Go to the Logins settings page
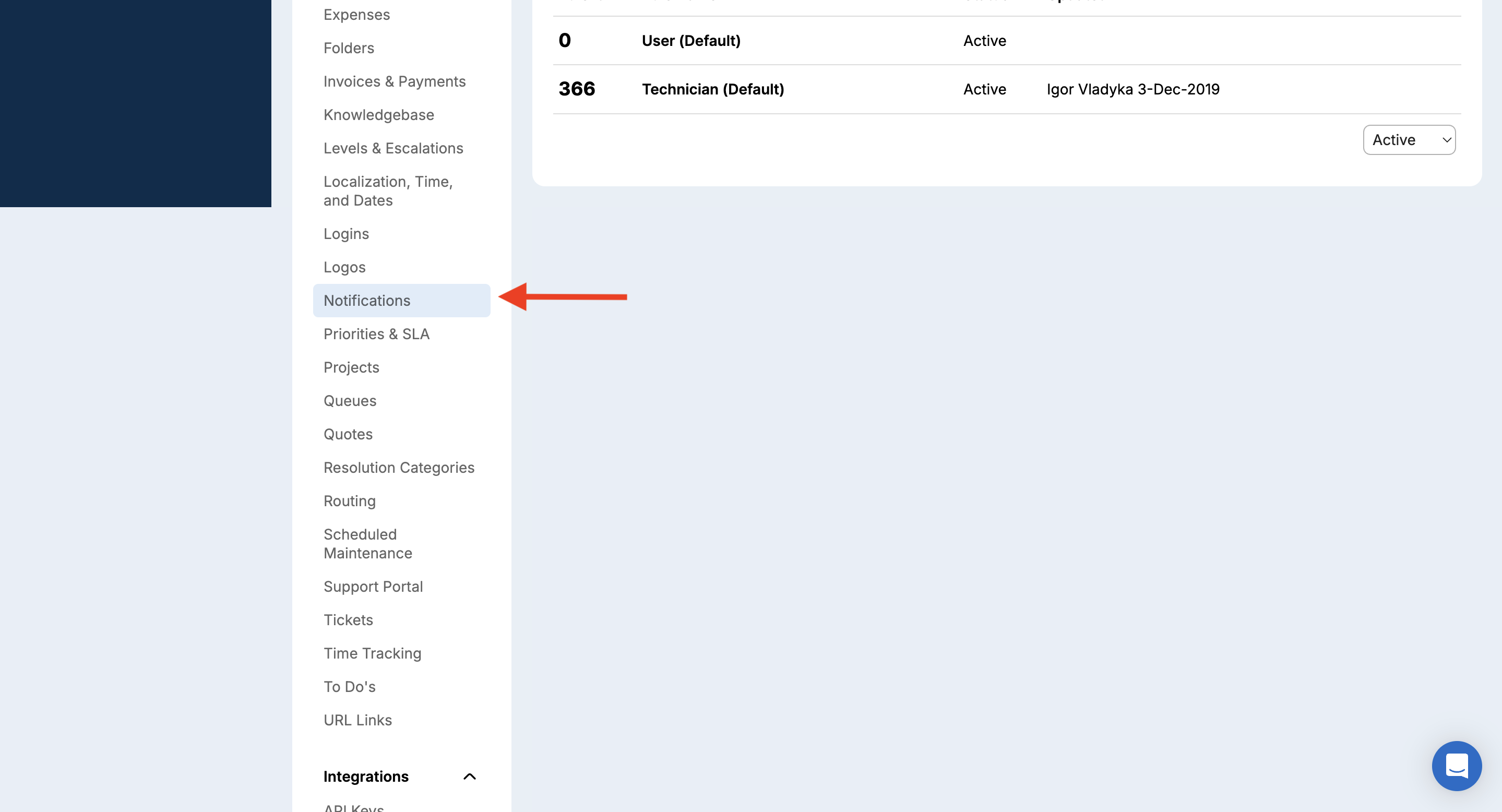 (346, 234)
